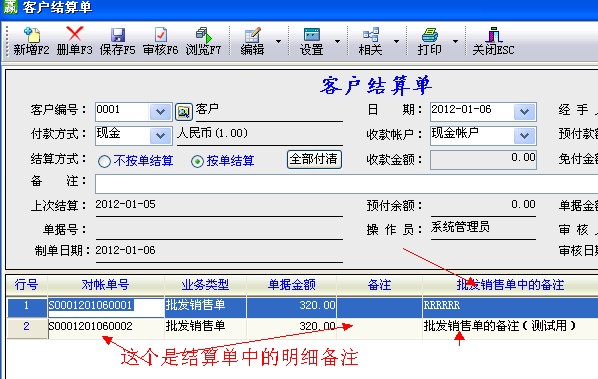598x379 pixels.
Task: Open the 相关 toolbar menu arrow
Action: pyautogui.click(x=397, y=41)
